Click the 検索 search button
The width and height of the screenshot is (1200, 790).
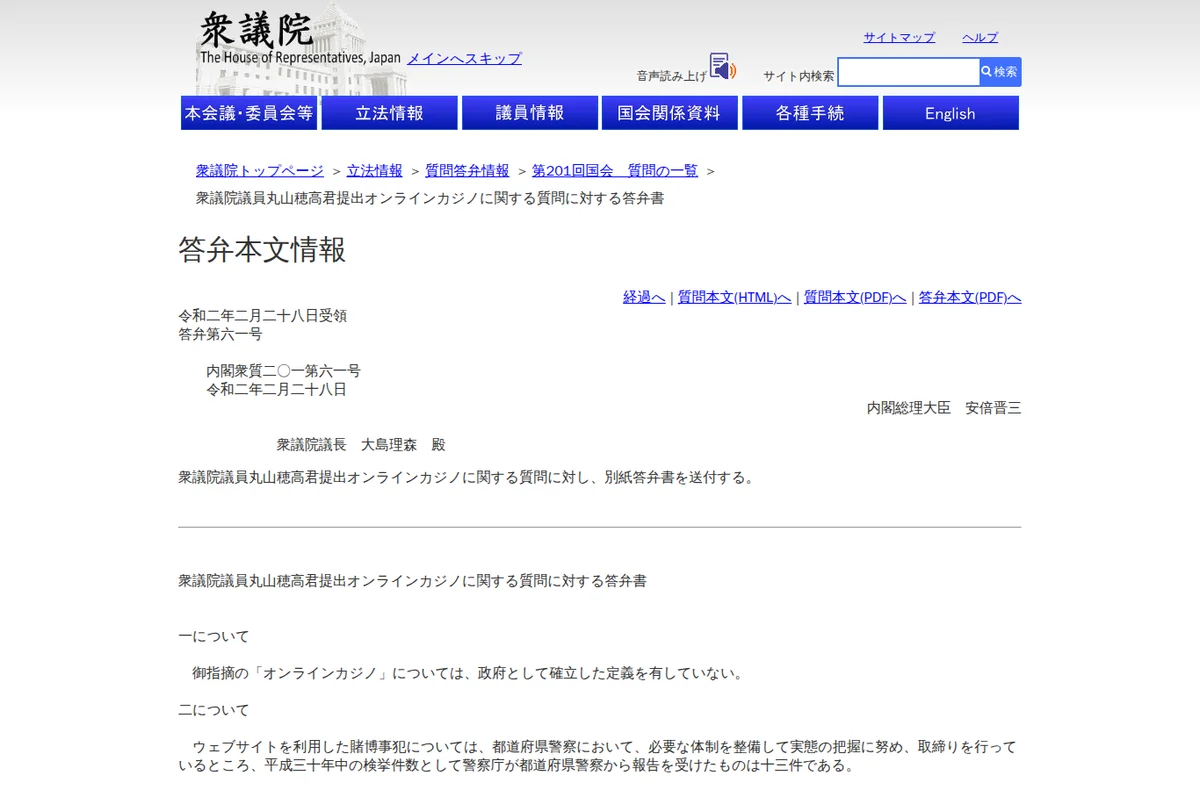tap(1000, 72)
